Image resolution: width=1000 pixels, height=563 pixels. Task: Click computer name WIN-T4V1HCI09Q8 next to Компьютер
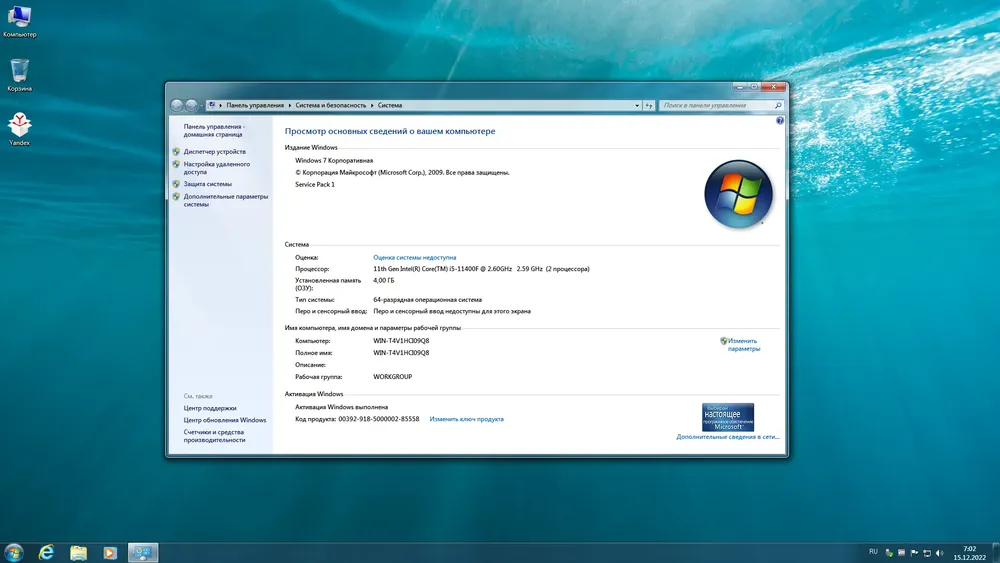point(401,341)
